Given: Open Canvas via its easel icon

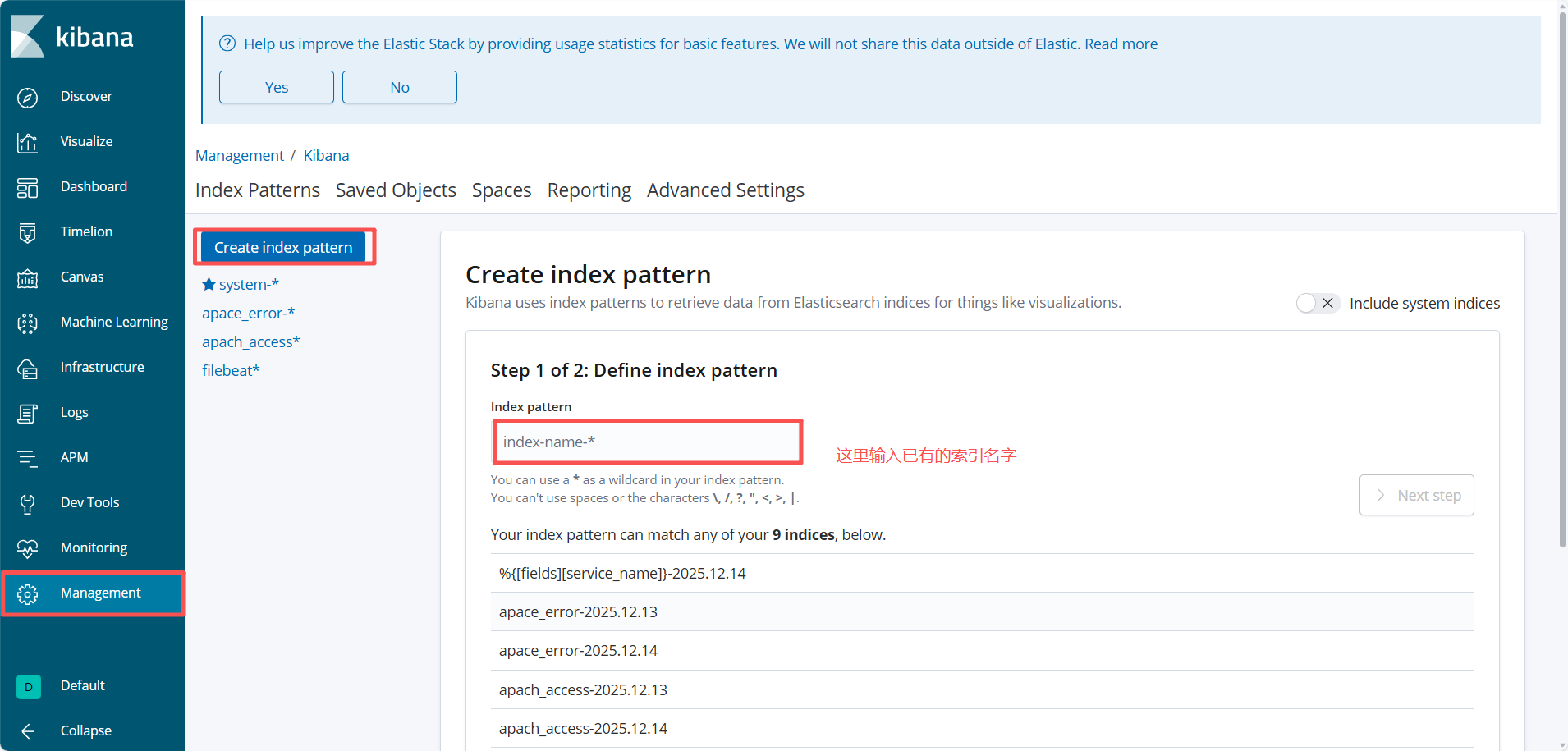Looking at the screenshot, I should pyautogui.click(x=27, y=278).
